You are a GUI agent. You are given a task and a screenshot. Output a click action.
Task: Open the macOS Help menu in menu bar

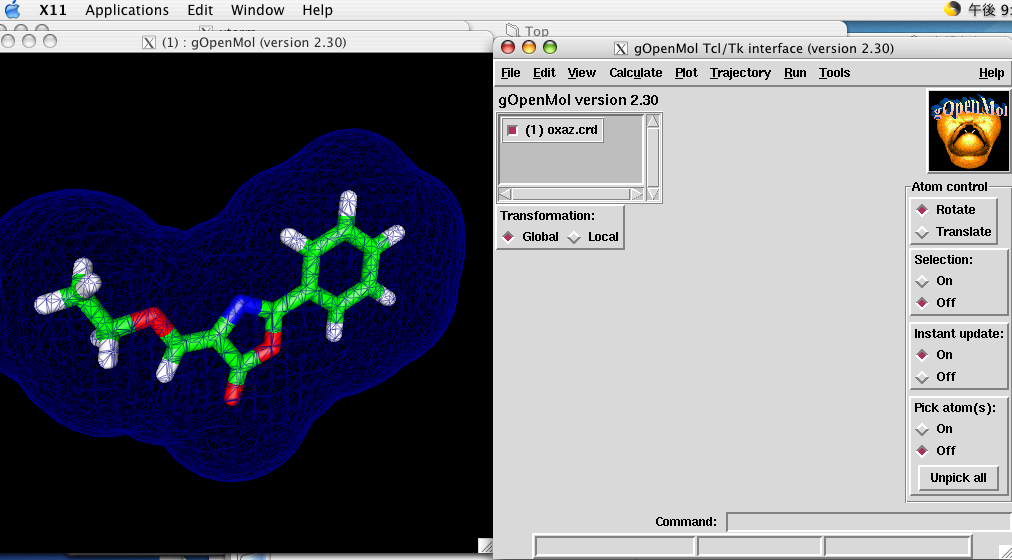click(318, 10)
